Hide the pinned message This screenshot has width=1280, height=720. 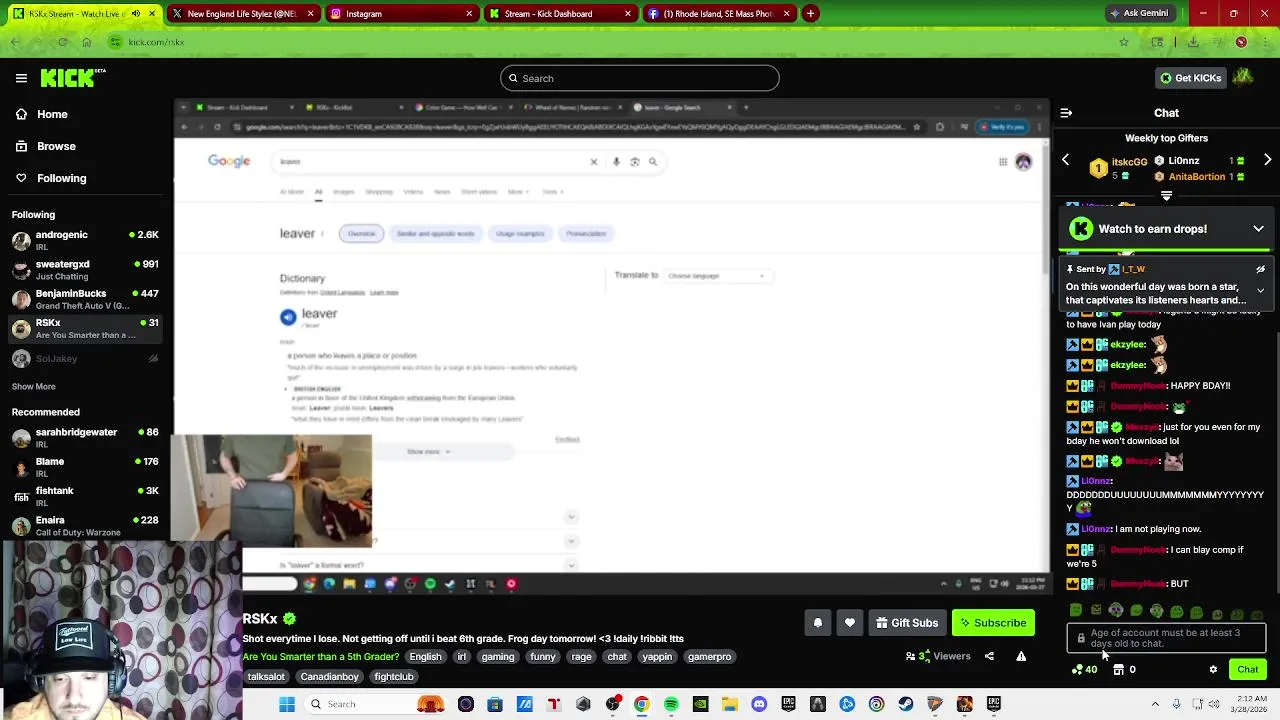tap(1260, 269)
